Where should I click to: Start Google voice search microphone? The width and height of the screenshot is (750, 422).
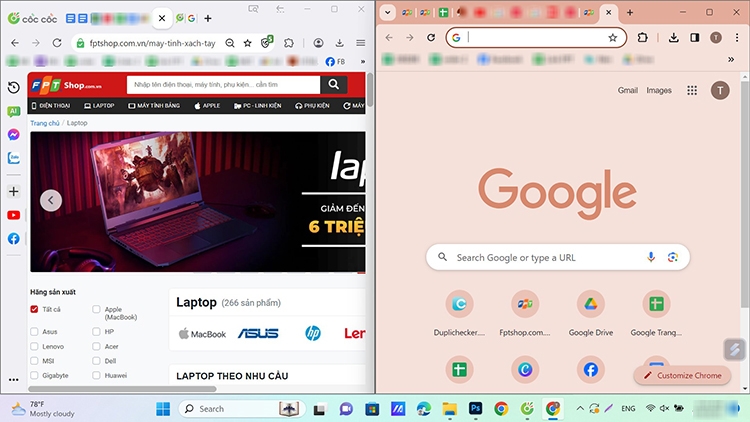(x=651, y=257)
